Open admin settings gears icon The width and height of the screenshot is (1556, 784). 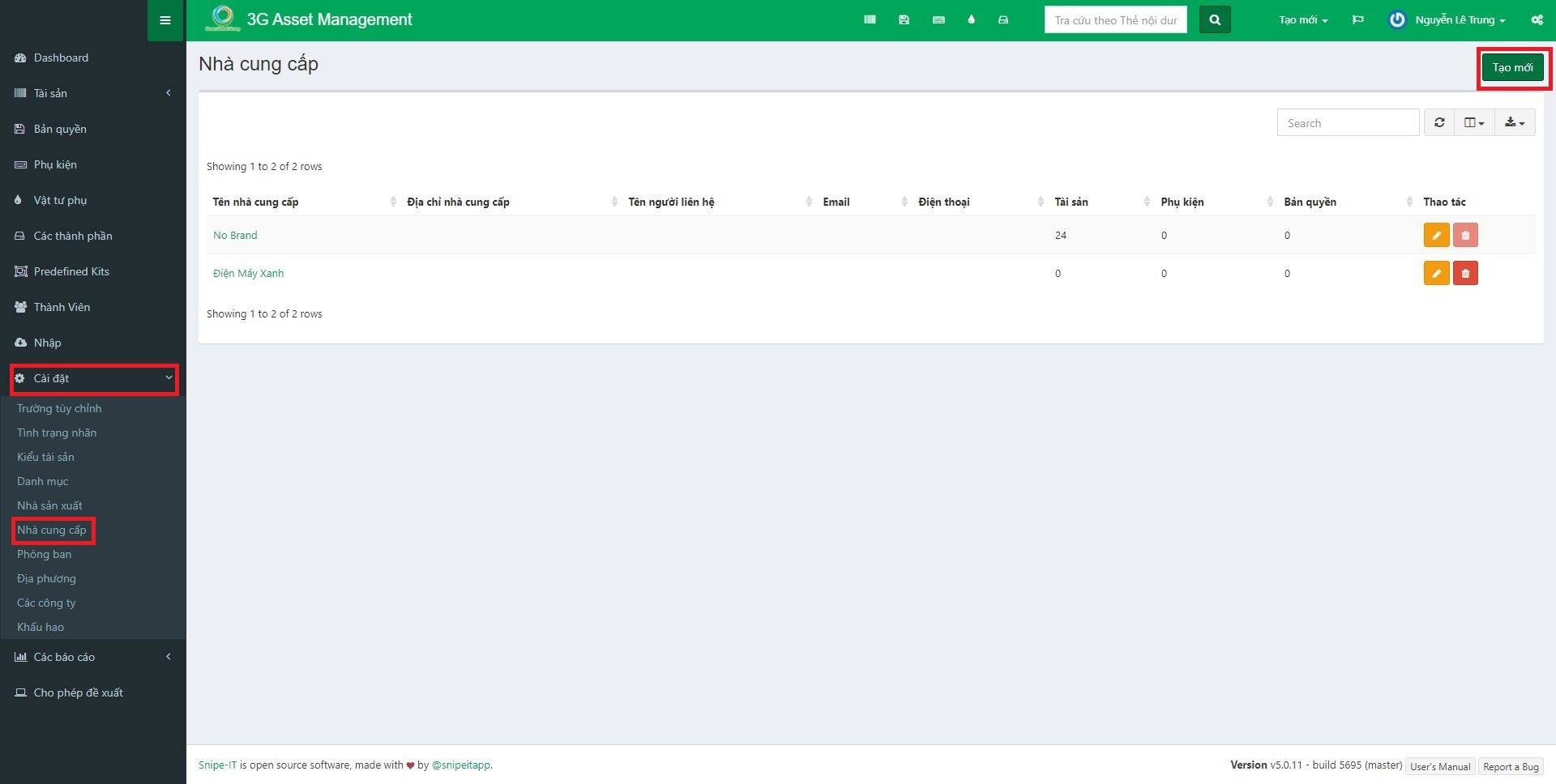tap(1537, 20)
